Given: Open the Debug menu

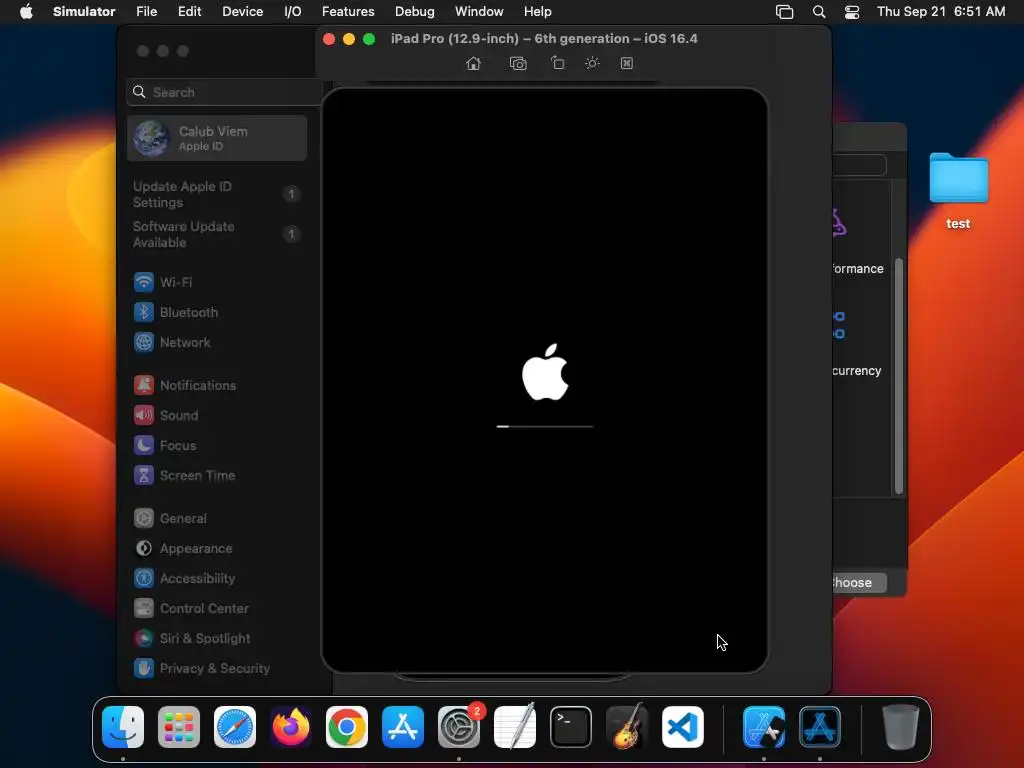Looking at the screenshot, I should [415, 12].
